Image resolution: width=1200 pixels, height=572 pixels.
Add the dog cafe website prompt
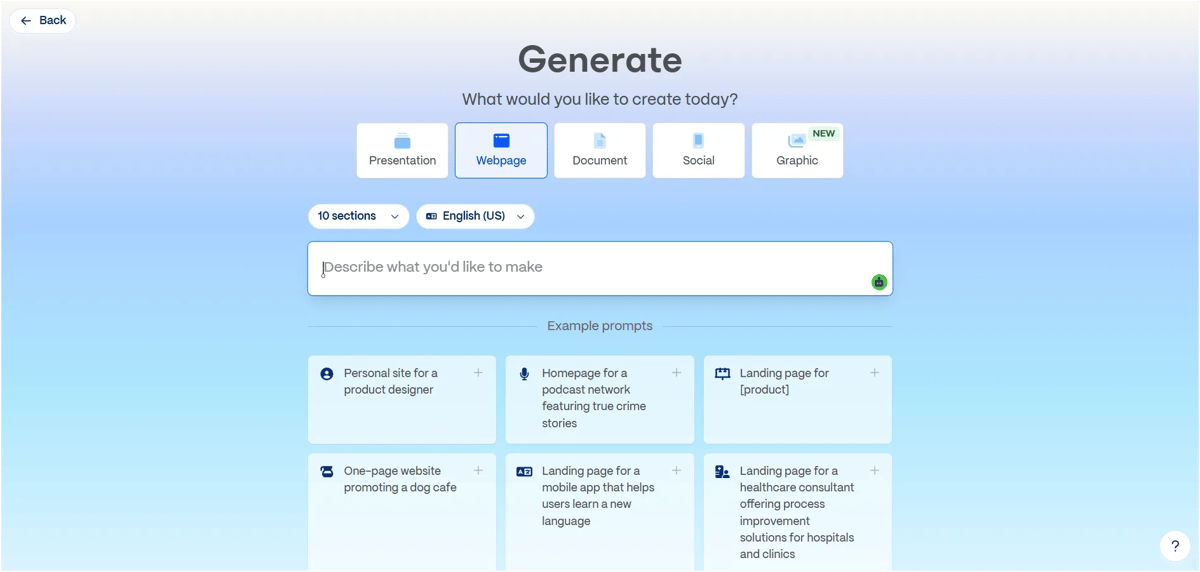click(x=478, y=471)
